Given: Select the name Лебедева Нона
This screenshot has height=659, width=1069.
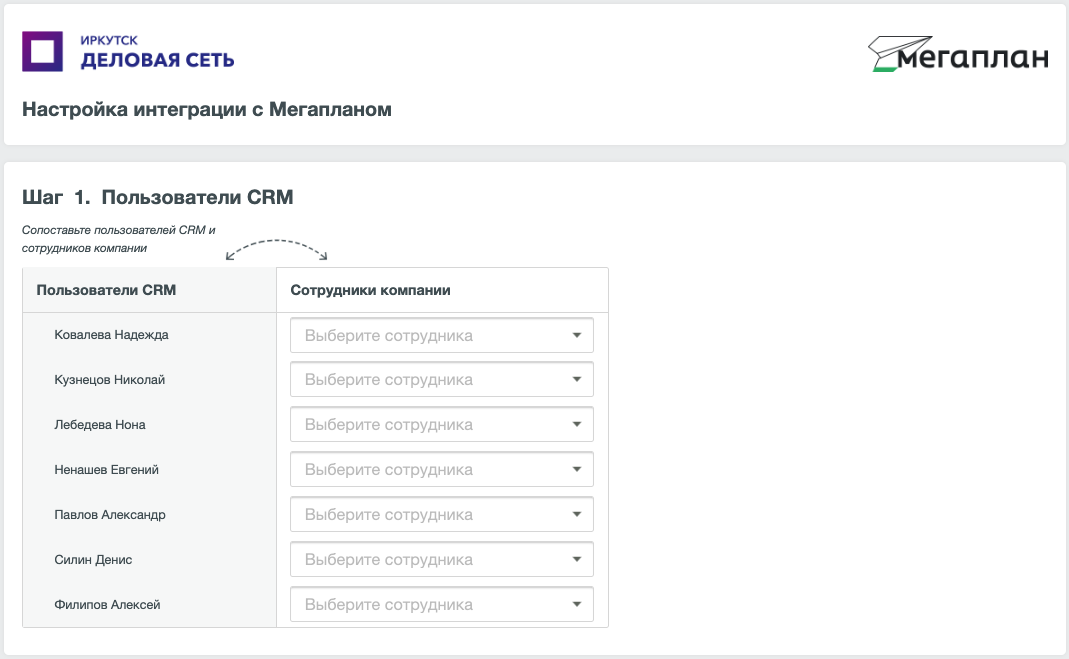Looking at the screenshot, I should coord(100,425).
